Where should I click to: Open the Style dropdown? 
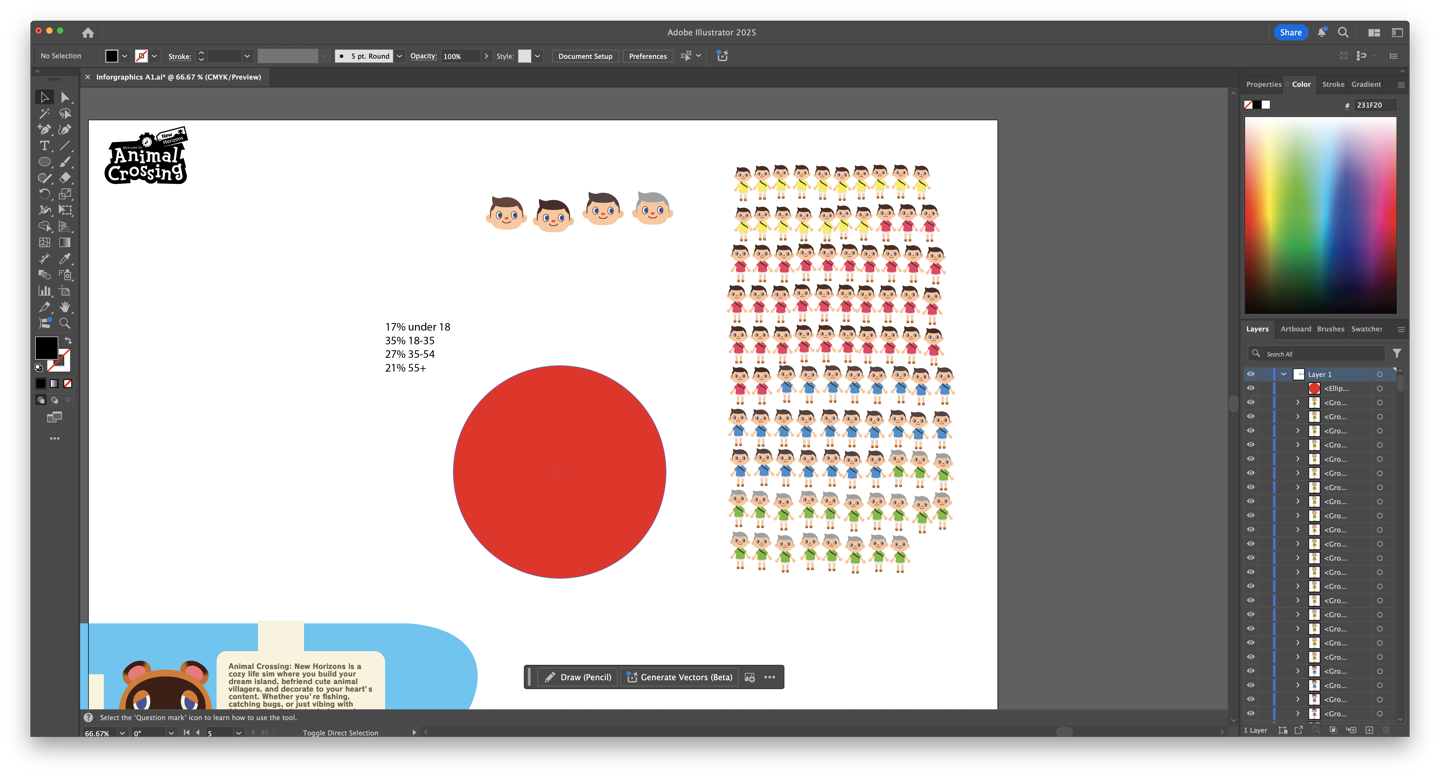538,56
